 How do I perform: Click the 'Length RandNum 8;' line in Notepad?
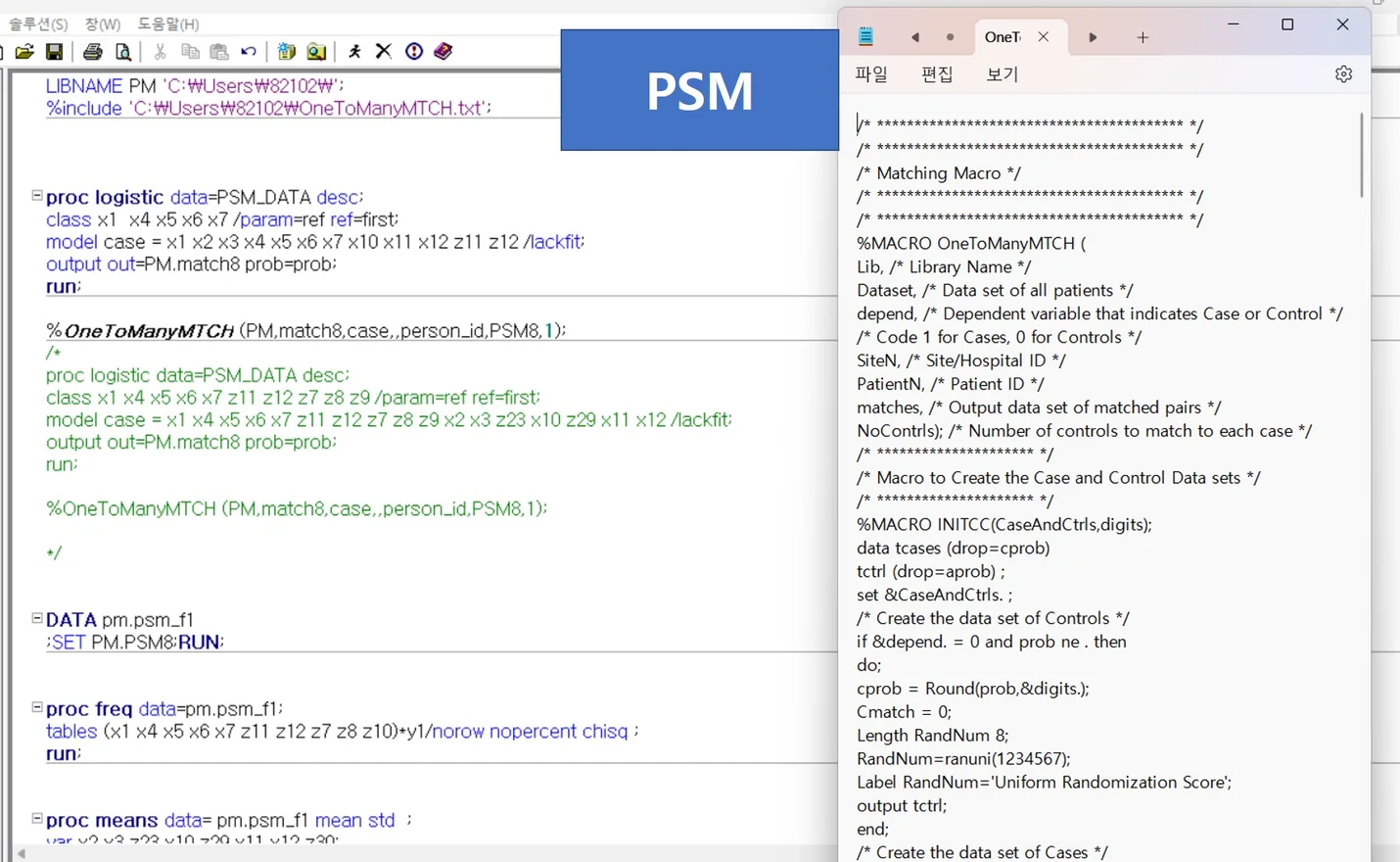pos(932,736)
